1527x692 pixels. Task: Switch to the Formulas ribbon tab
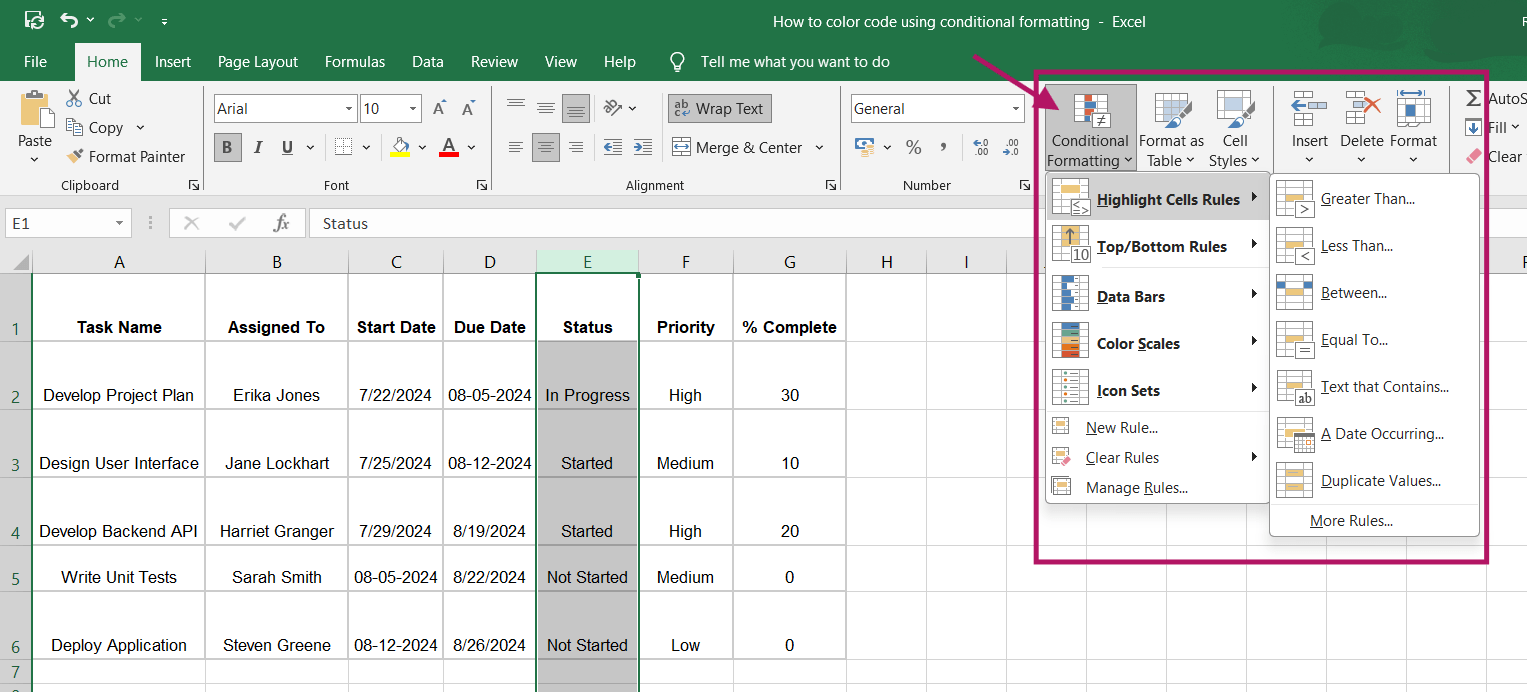click(x=355, y=61)
